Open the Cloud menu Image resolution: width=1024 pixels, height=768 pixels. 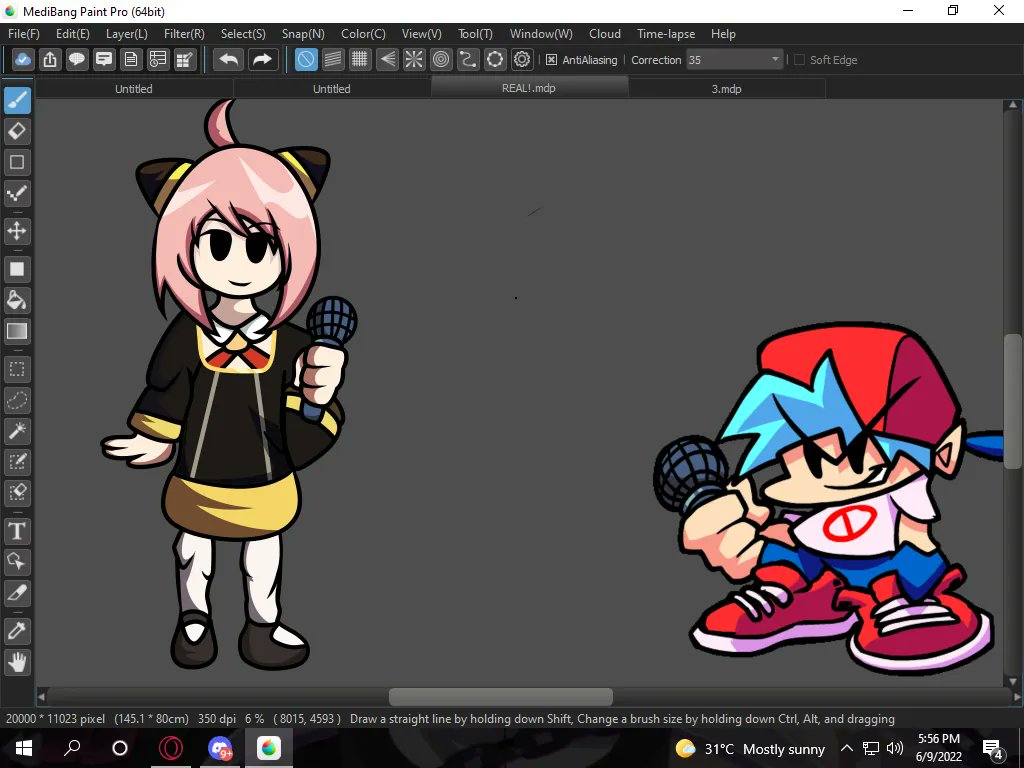pyautogui.click(x=605, y=34)
